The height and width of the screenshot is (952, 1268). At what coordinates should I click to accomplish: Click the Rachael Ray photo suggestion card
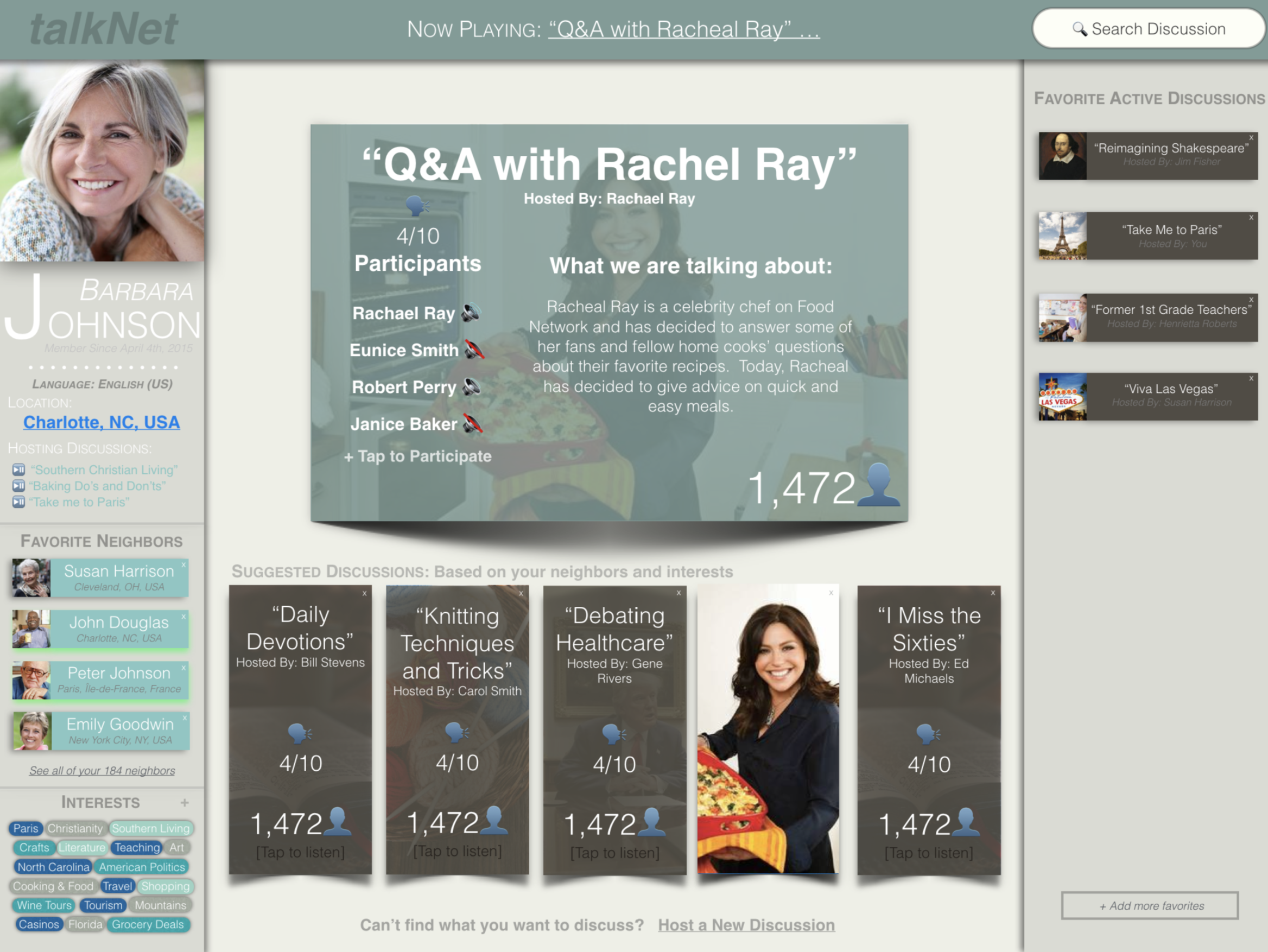[x=768, y=729]
